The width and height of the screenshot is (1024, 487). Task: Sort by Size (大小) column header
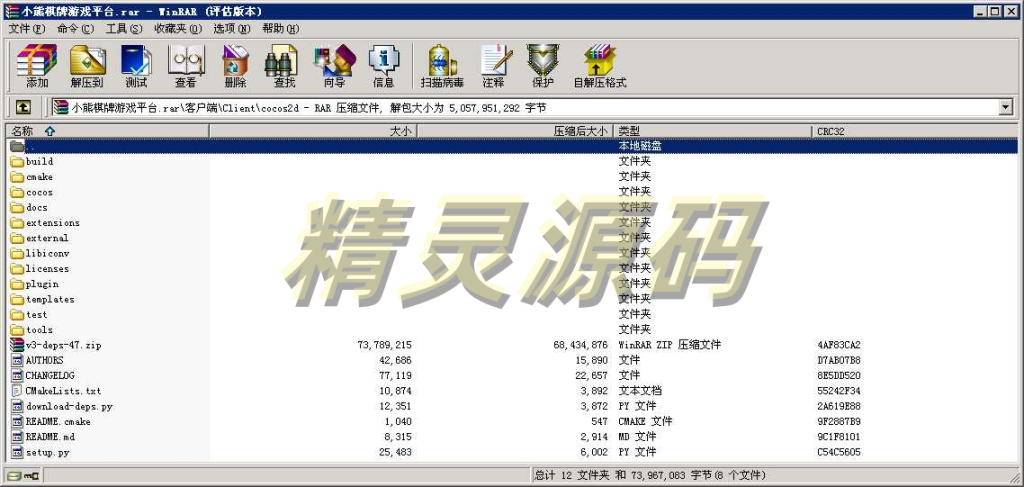point(312,131)
